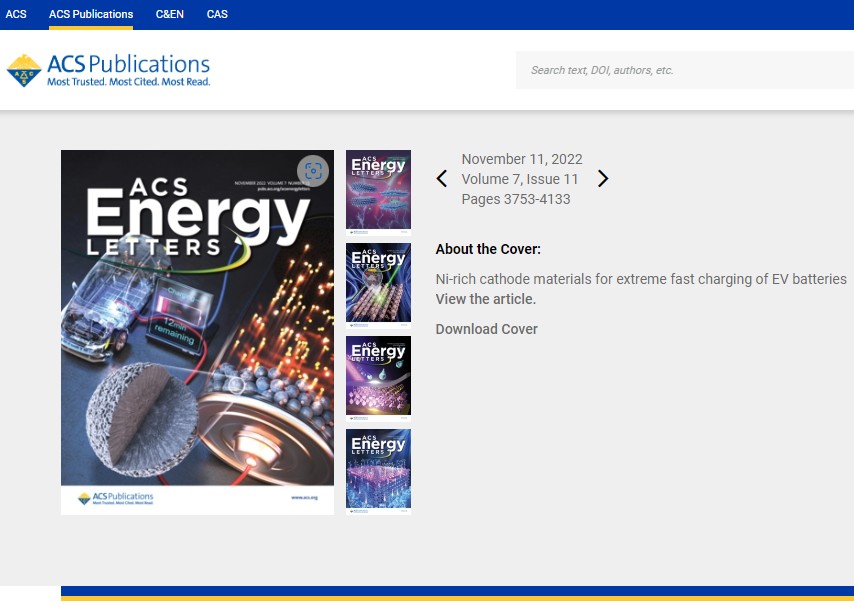Click the Volume 7, Issue 11 text
This screenshot has width=854, height=605.
[520, 179]
